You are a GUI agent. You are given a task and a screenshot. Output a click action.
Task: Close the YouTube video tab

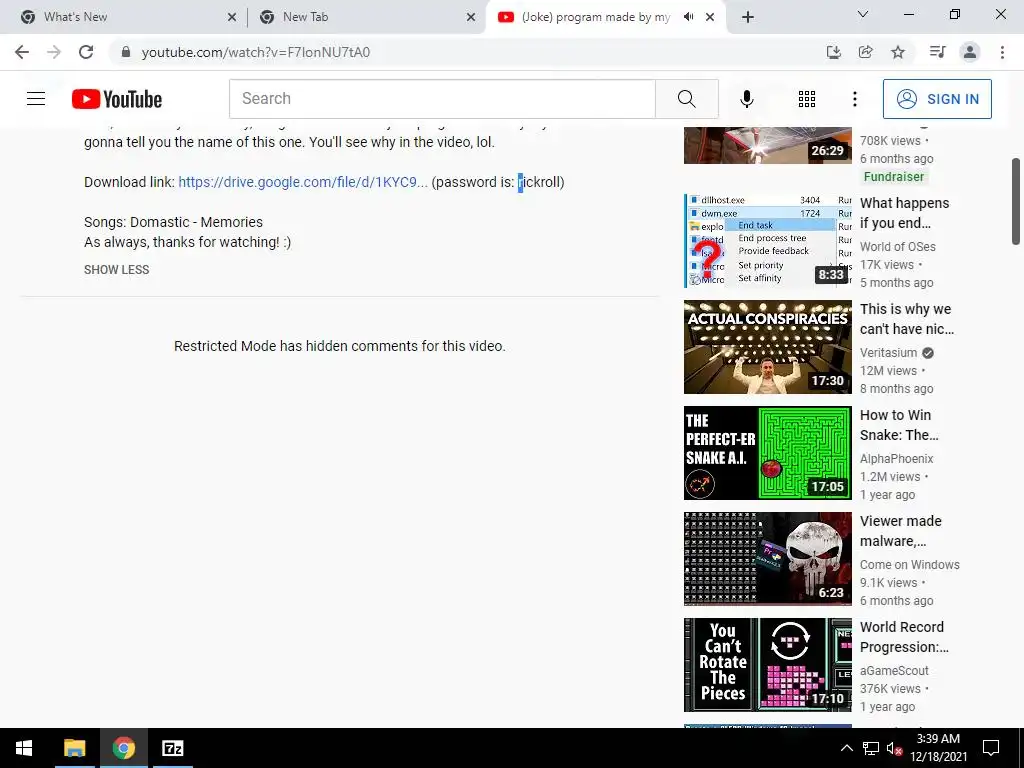(x=710, y=17)
